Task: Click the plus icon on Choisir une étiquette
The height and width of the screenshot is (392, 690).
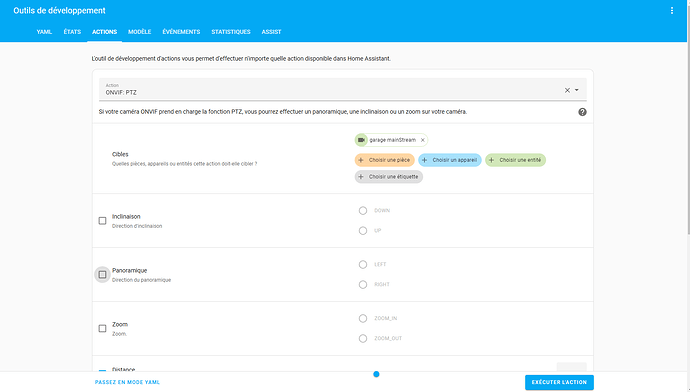Action: tap(361, 177)
